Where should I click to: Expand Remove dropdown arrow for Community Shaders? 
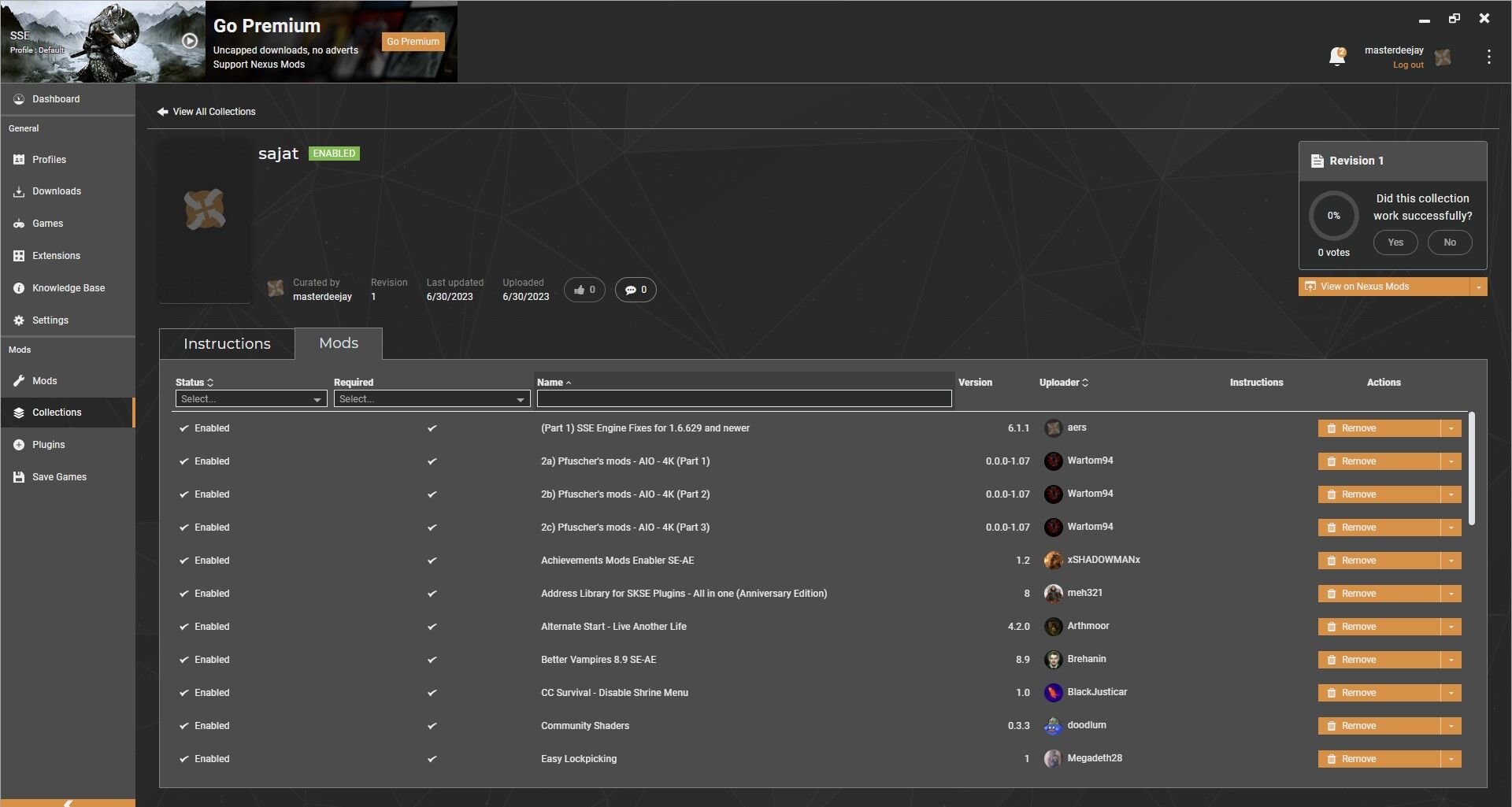pos(1451,726)
